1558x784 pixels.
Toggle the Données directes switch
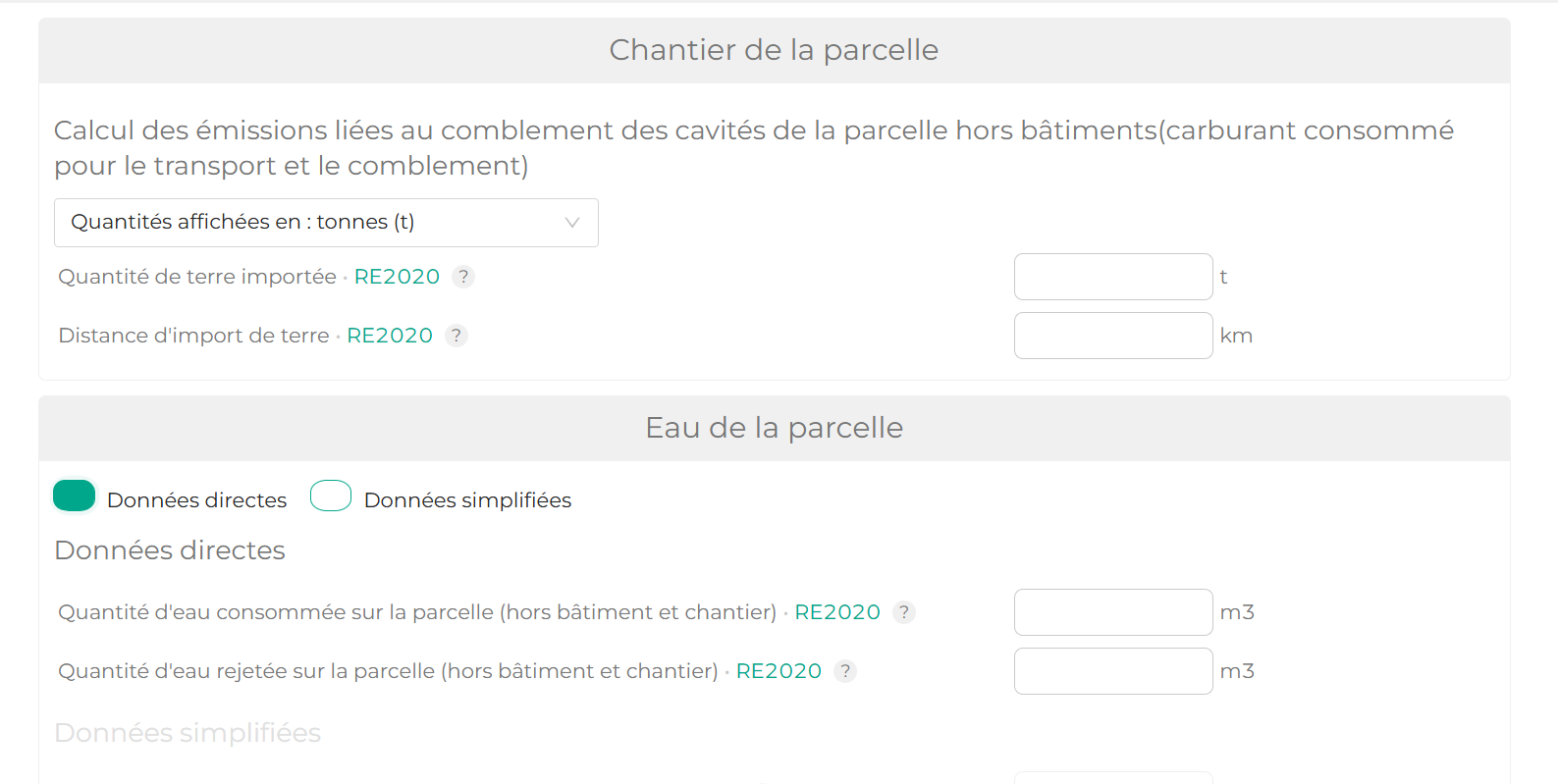(x=75, y=497)
